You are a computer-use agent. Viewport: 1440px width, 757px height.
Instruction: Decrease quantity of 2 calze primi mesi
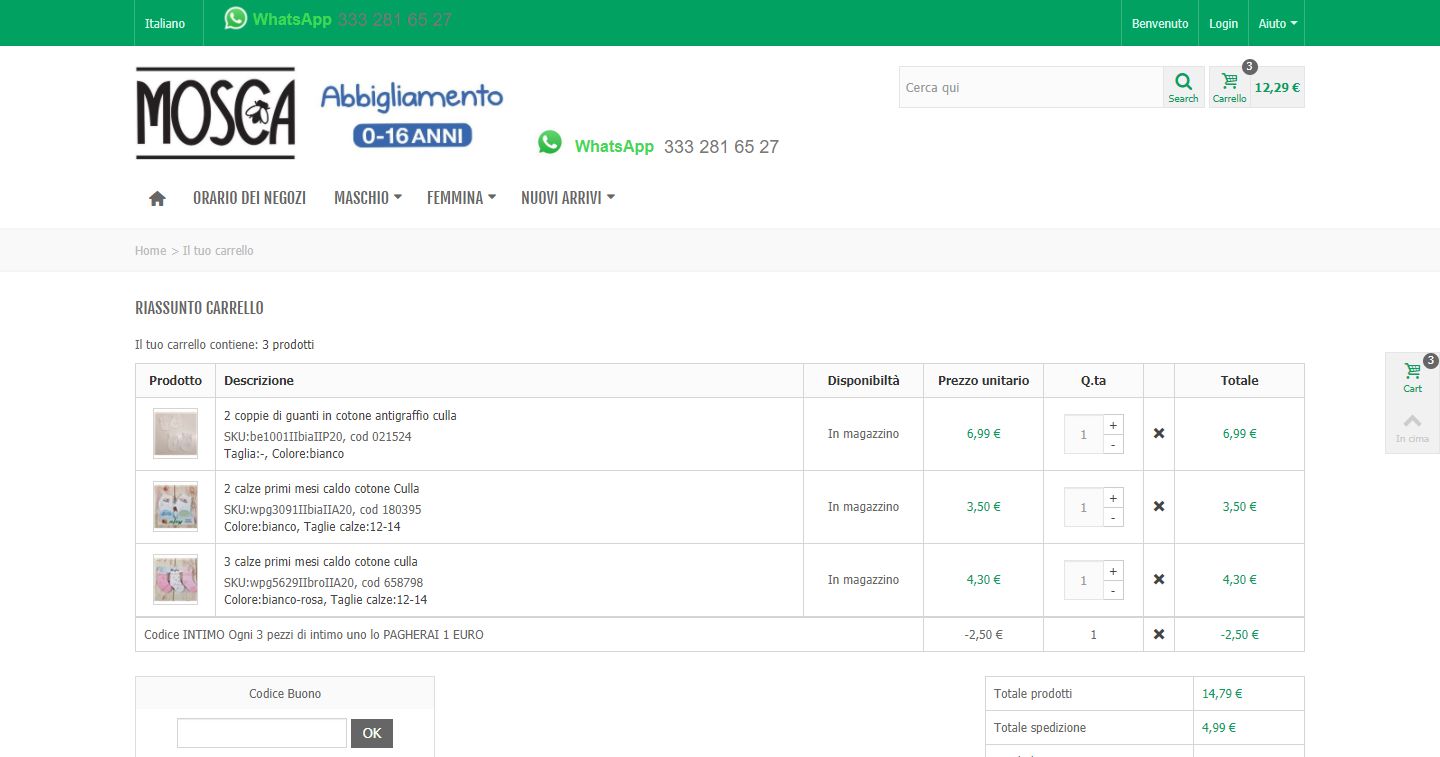(x=1113, y=517)
